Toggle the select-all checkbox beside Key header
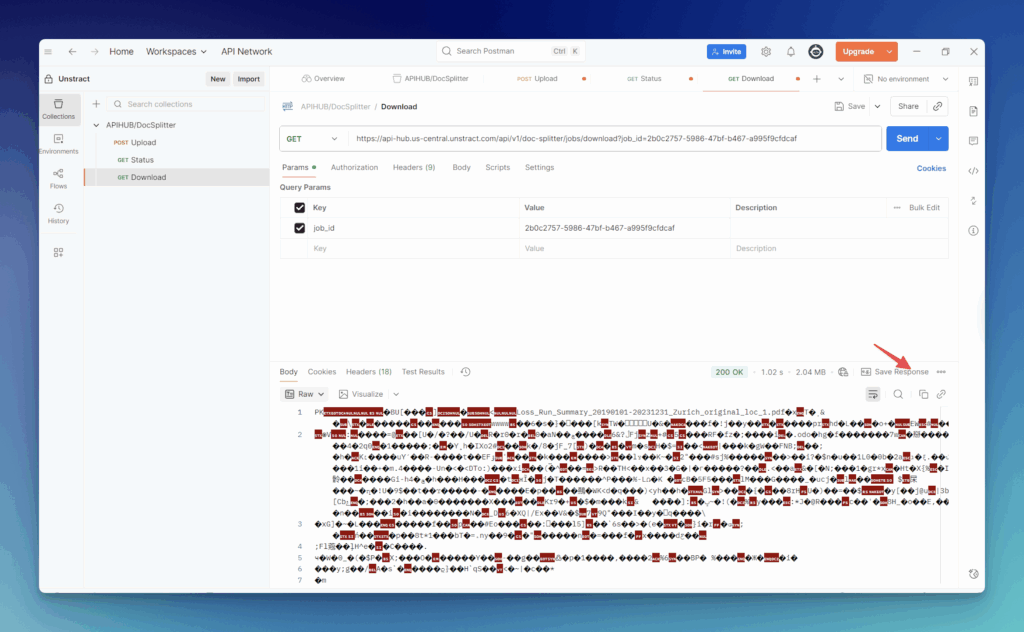The width and height of the screenshot is (1024, 632). click(x=299, y=208)
